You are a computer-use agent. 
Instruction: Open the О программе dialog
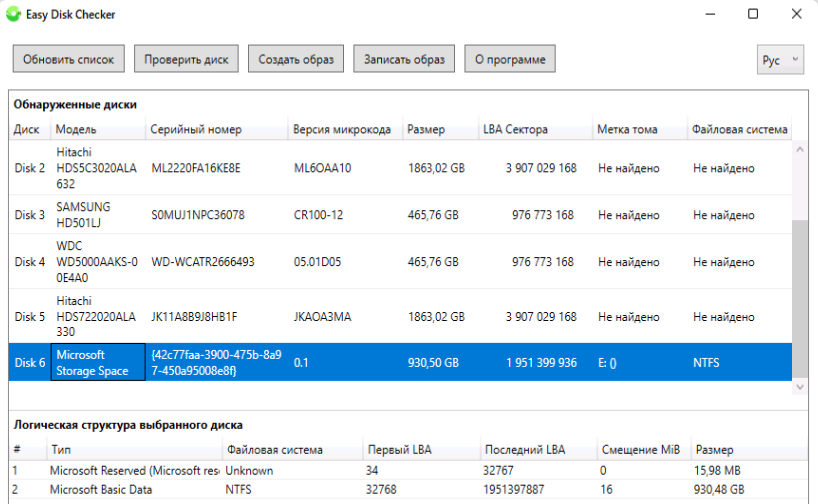[510, 59]
